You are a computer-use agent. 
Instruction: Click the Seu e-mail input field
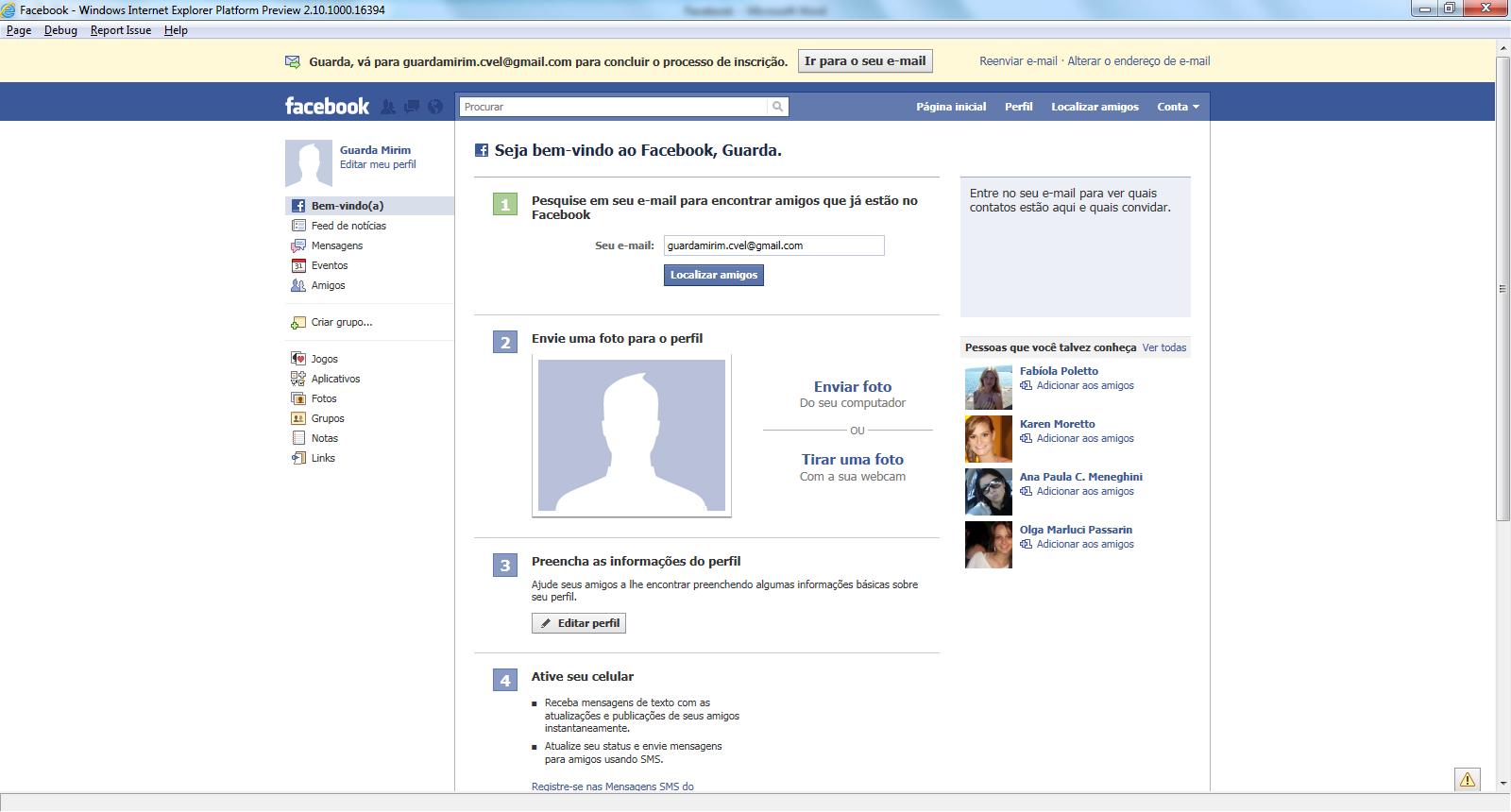click(774, 245)
